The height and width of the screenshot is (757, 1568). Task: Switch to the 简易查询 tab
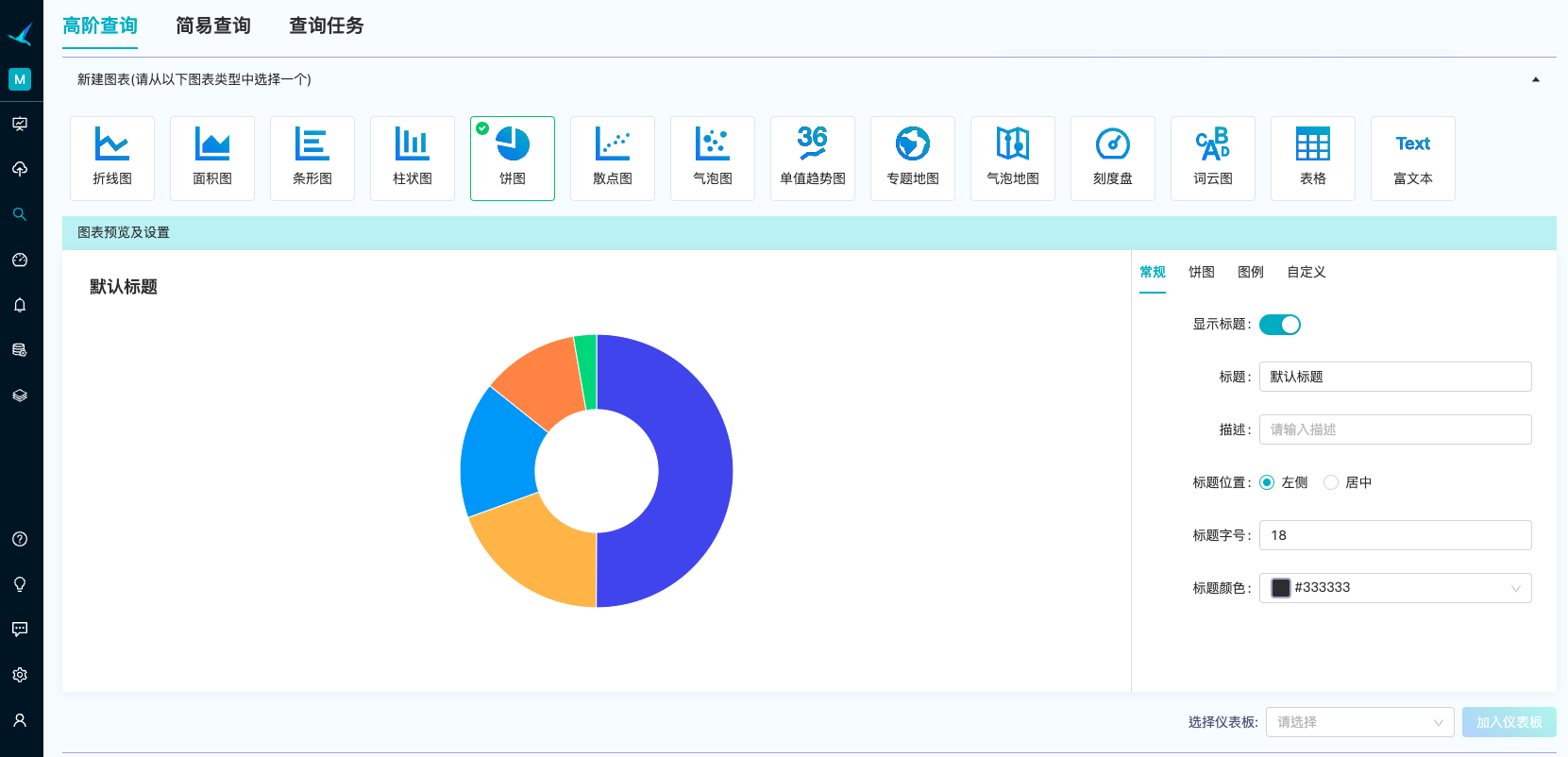(x=213, y=25)
